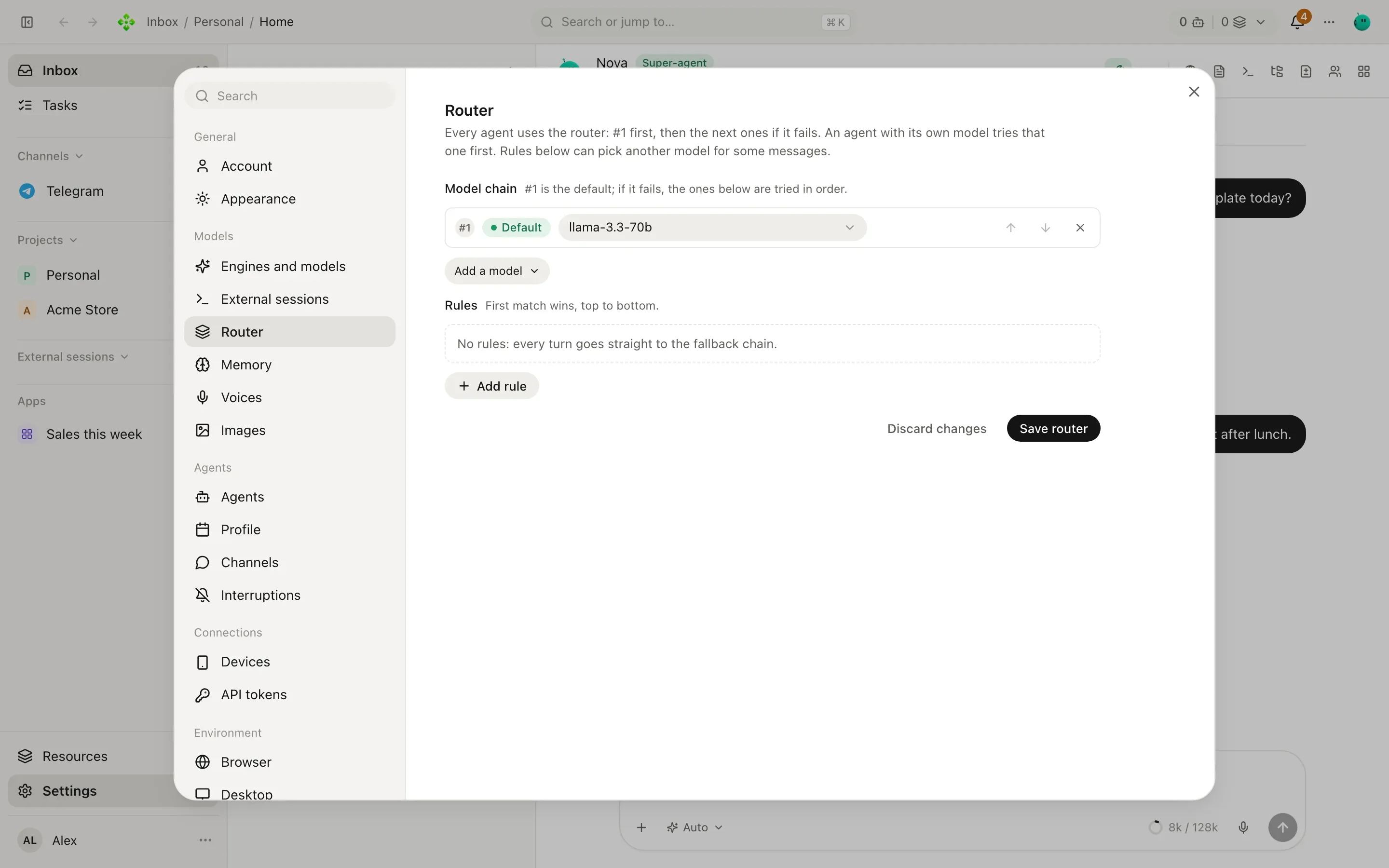Collapse the Projects section
This screenshot has height=868, width=1389.
(47, 240)
